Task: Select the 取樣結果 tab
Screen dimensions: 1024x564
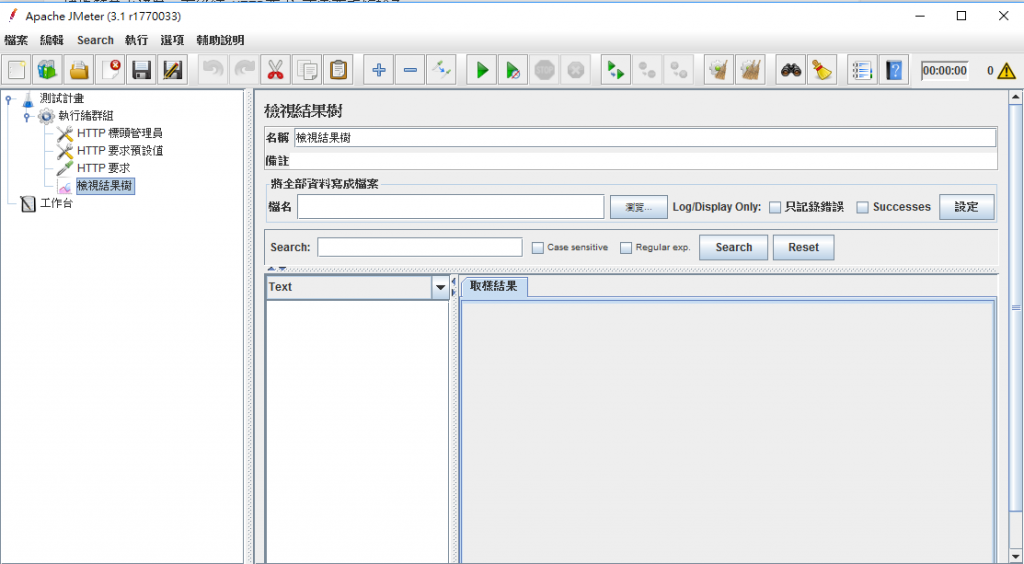Action: pyautogui.click(x=494, y=287)
